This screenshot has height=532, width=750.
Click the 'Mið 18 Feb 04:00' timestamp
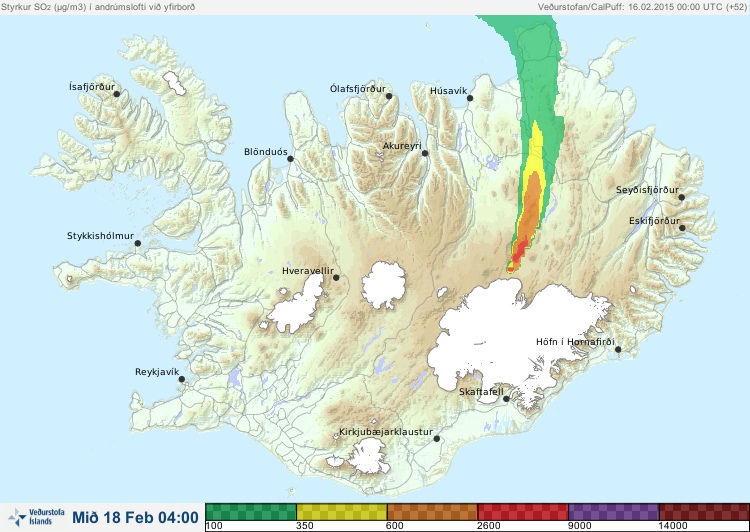click(x=135, y=518)
